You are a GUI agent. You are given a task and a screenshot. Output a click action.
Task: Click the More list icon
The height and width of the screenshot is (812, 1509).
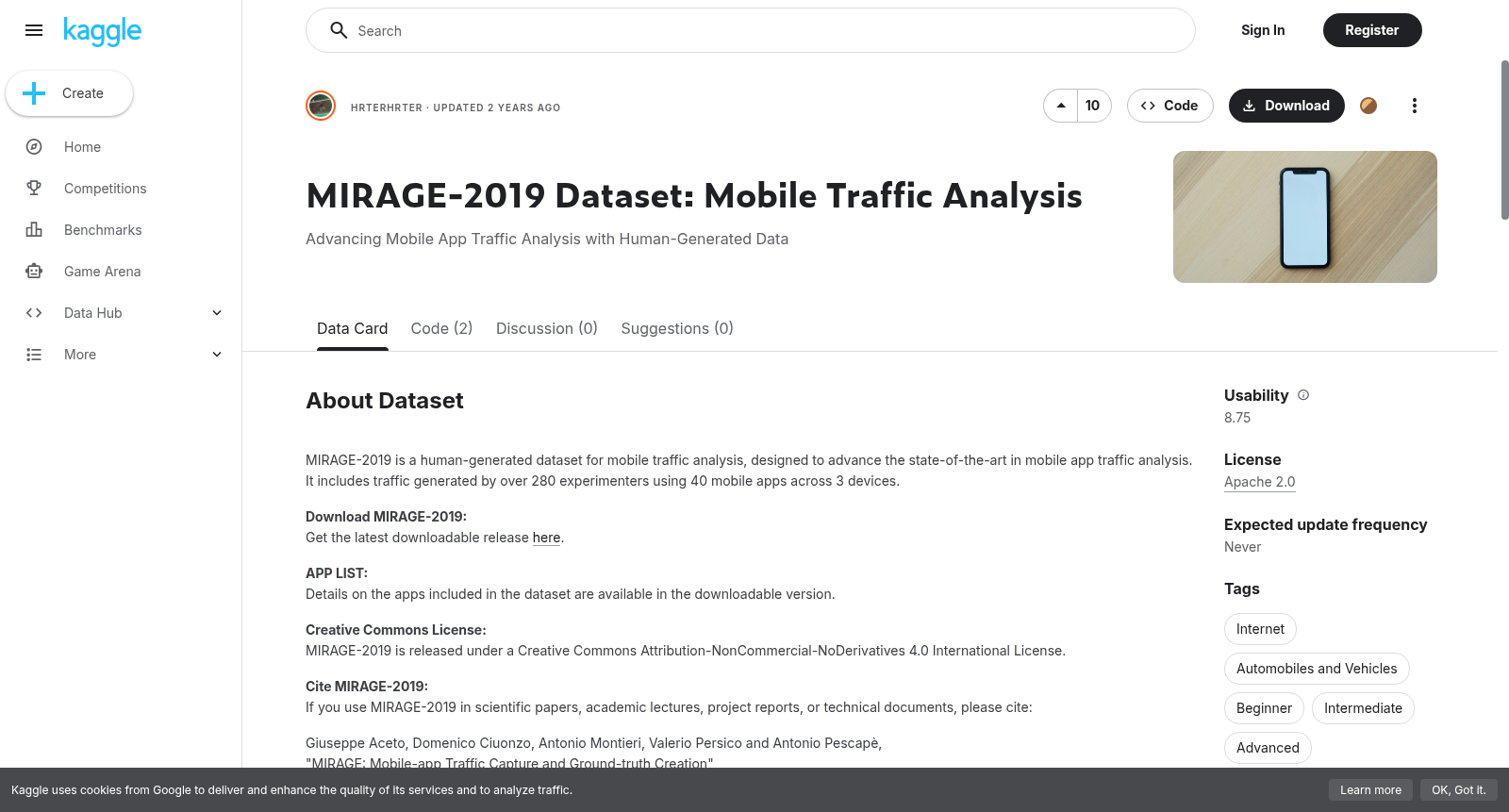(34, 355)
